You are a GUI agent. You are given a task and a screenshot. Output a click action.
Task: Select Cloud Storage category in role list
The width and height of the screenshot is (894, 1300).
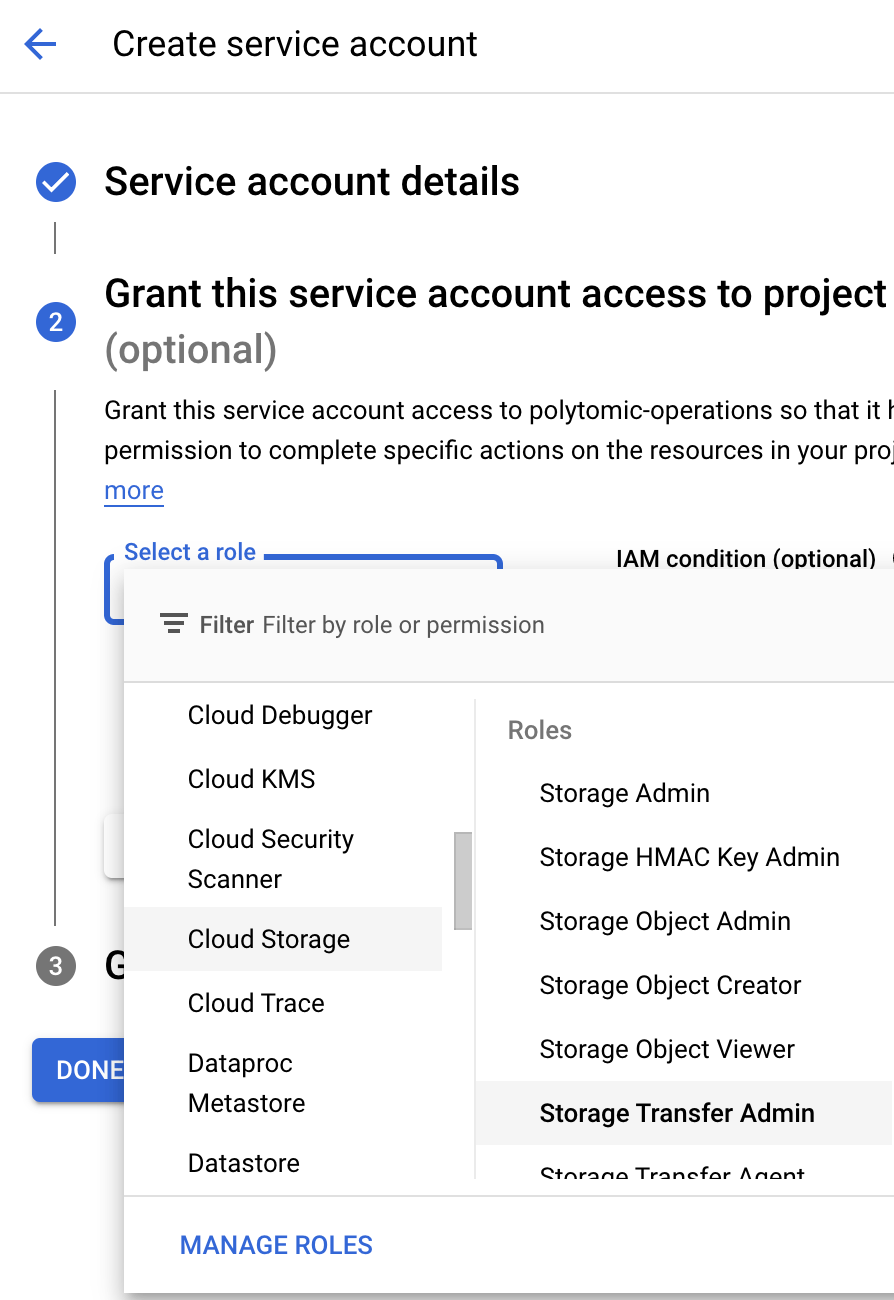268,939
